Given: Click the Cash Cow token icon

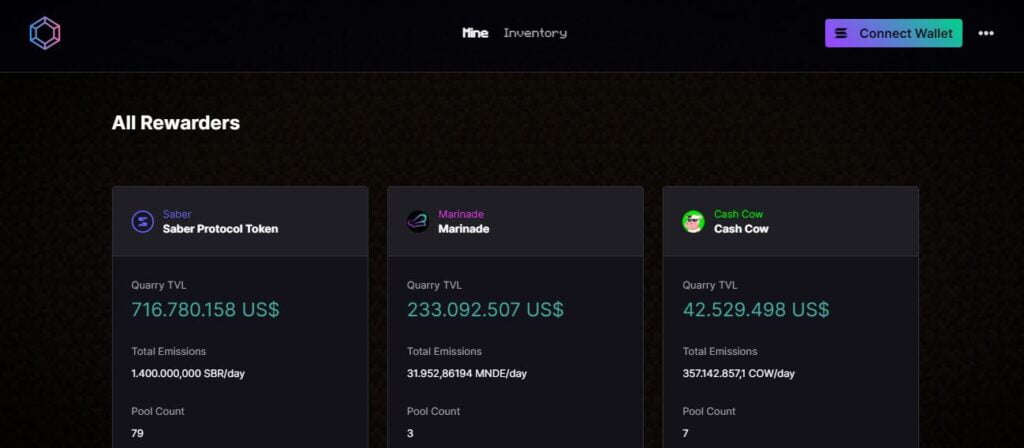Looking at the screenshot, I should [x=693, y=221].
